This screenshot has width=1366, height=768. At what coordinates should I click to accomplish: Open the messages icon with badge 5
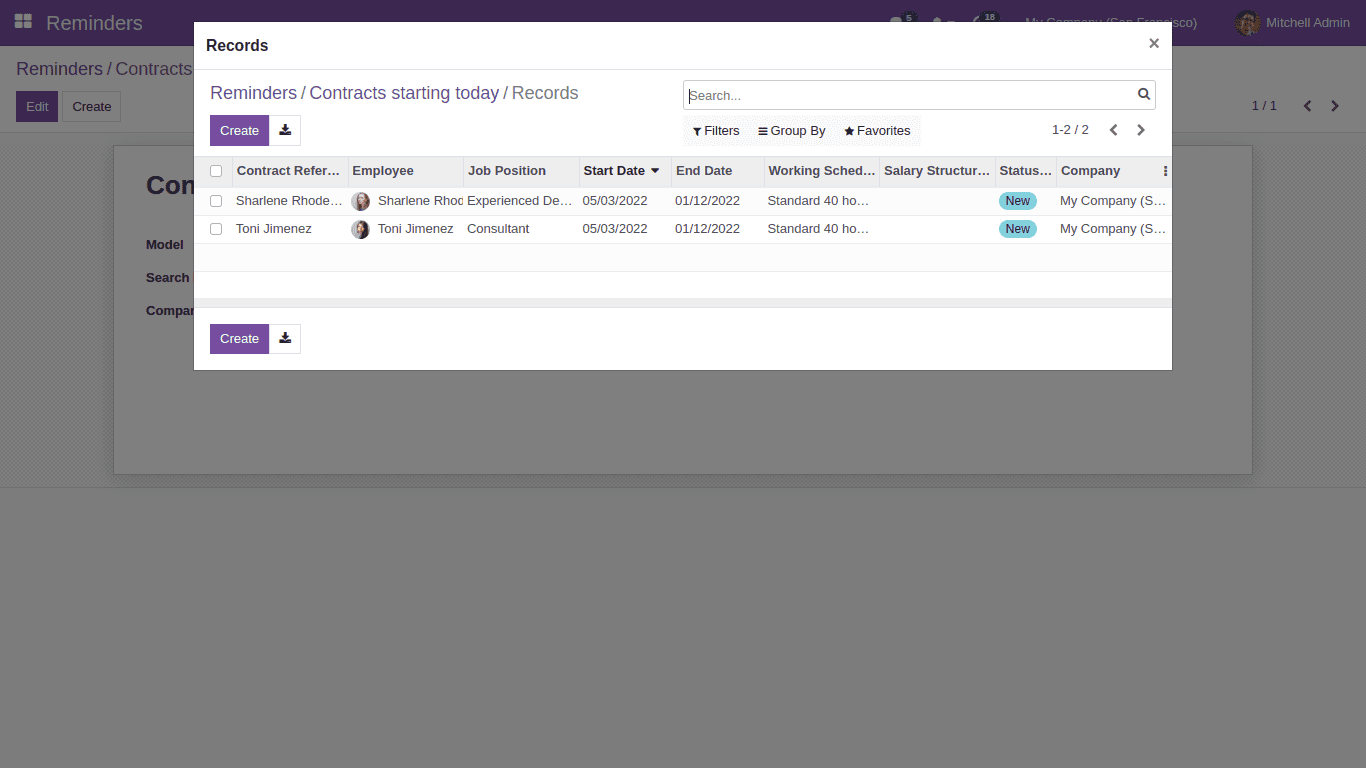click(898, 22)
